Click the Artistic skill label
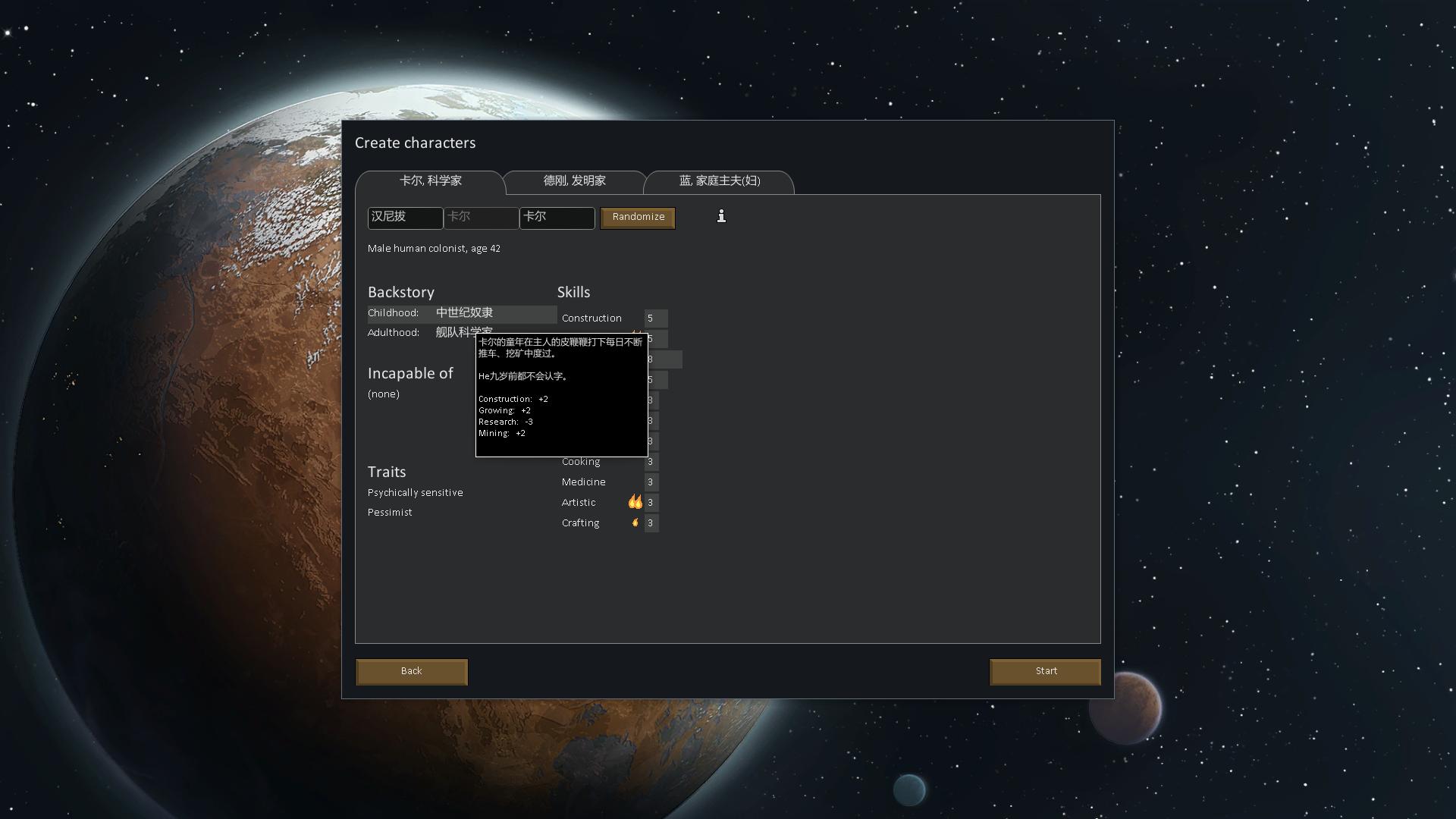1456x819 pixels. [x=579, y=503]
